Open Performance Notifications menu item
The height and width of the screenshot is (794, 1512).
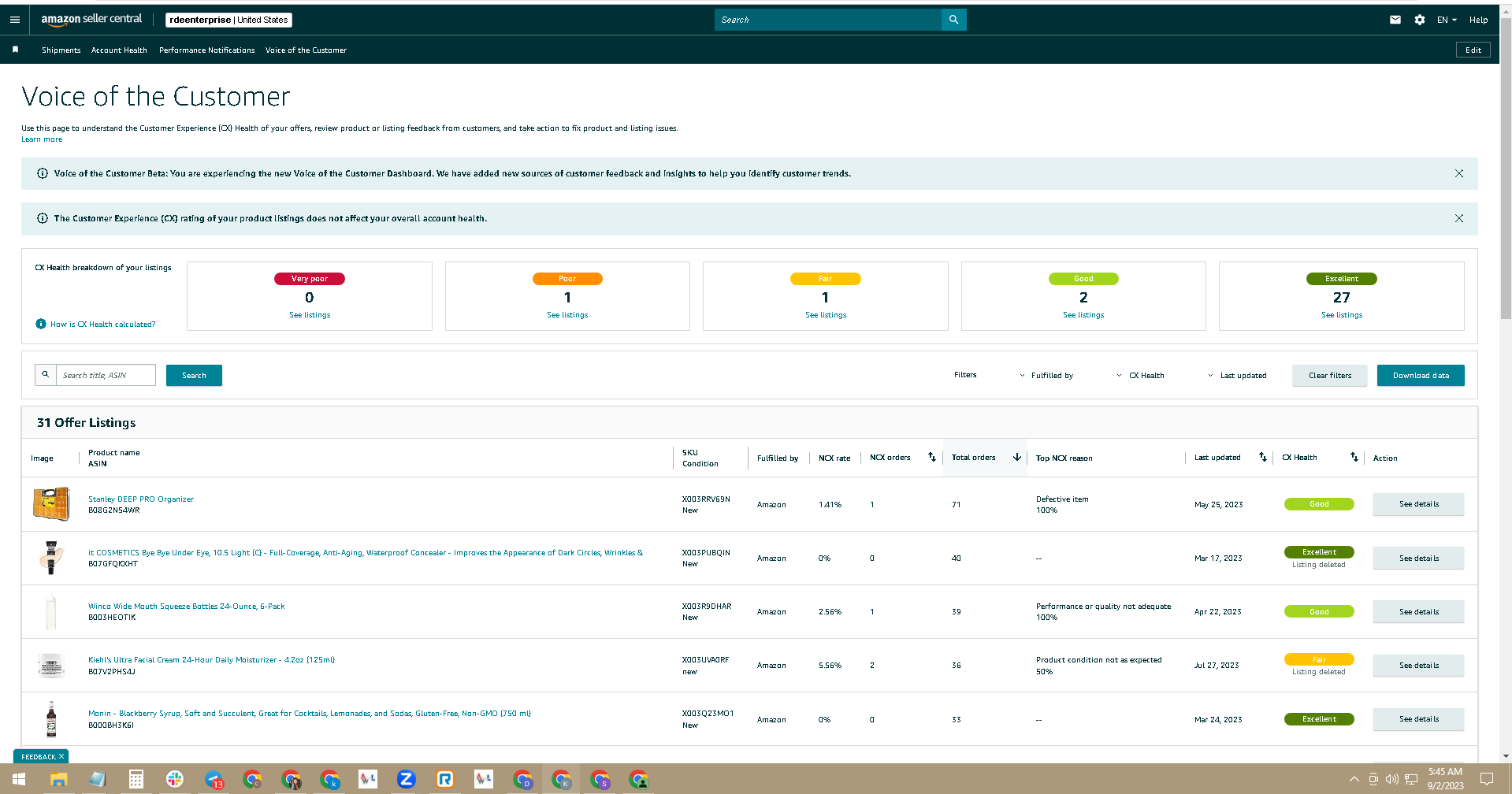point(206,50)
